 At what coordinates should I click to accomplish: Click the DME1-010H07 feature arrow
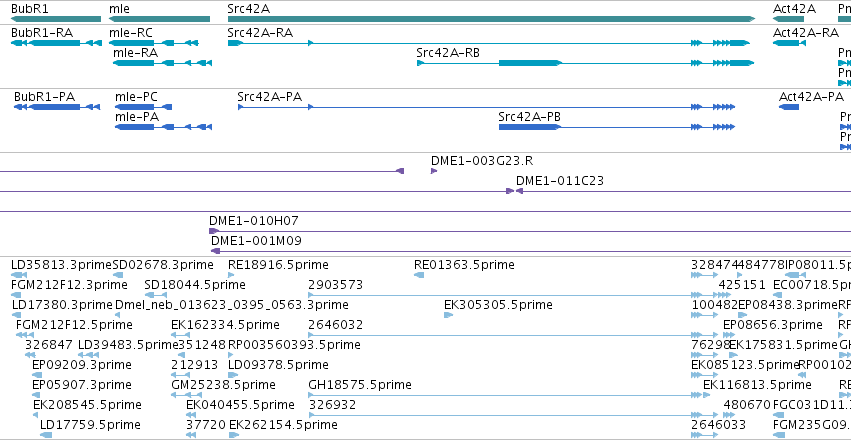pos(214,231)
